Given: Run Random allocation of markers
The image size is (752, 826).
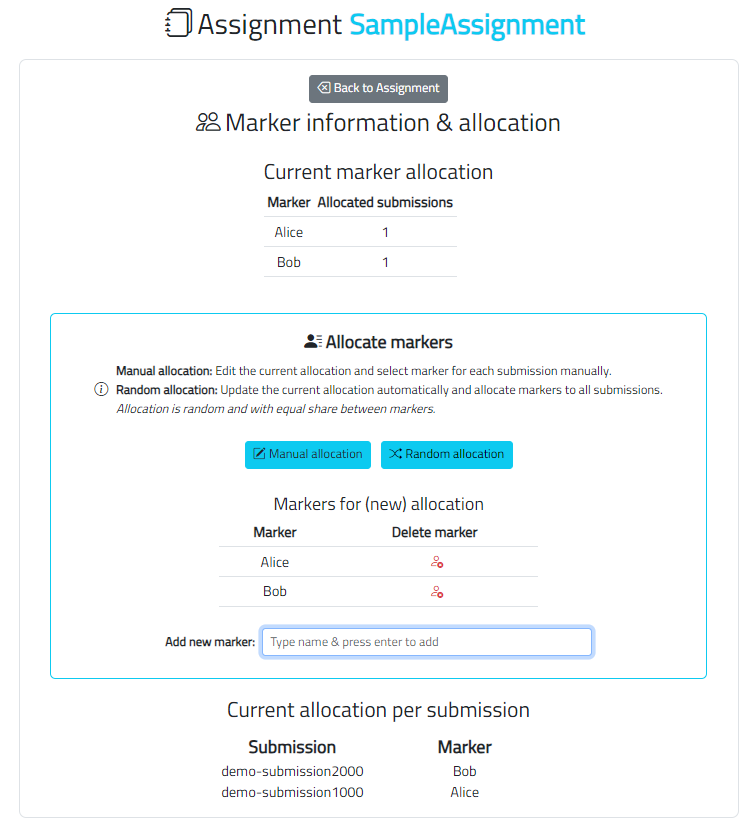Looking at the screenshot, I should pos(446,454).
